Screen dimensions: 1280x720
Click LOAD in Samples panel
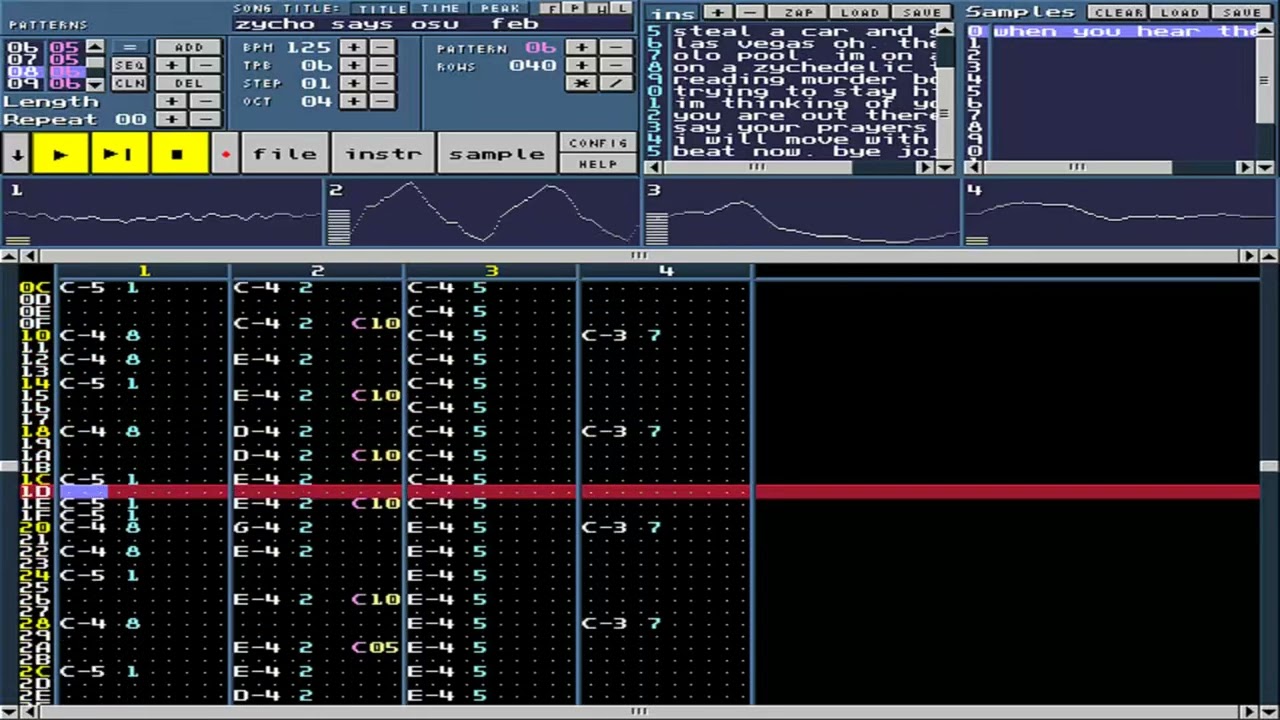click(x=1180, y=12)
